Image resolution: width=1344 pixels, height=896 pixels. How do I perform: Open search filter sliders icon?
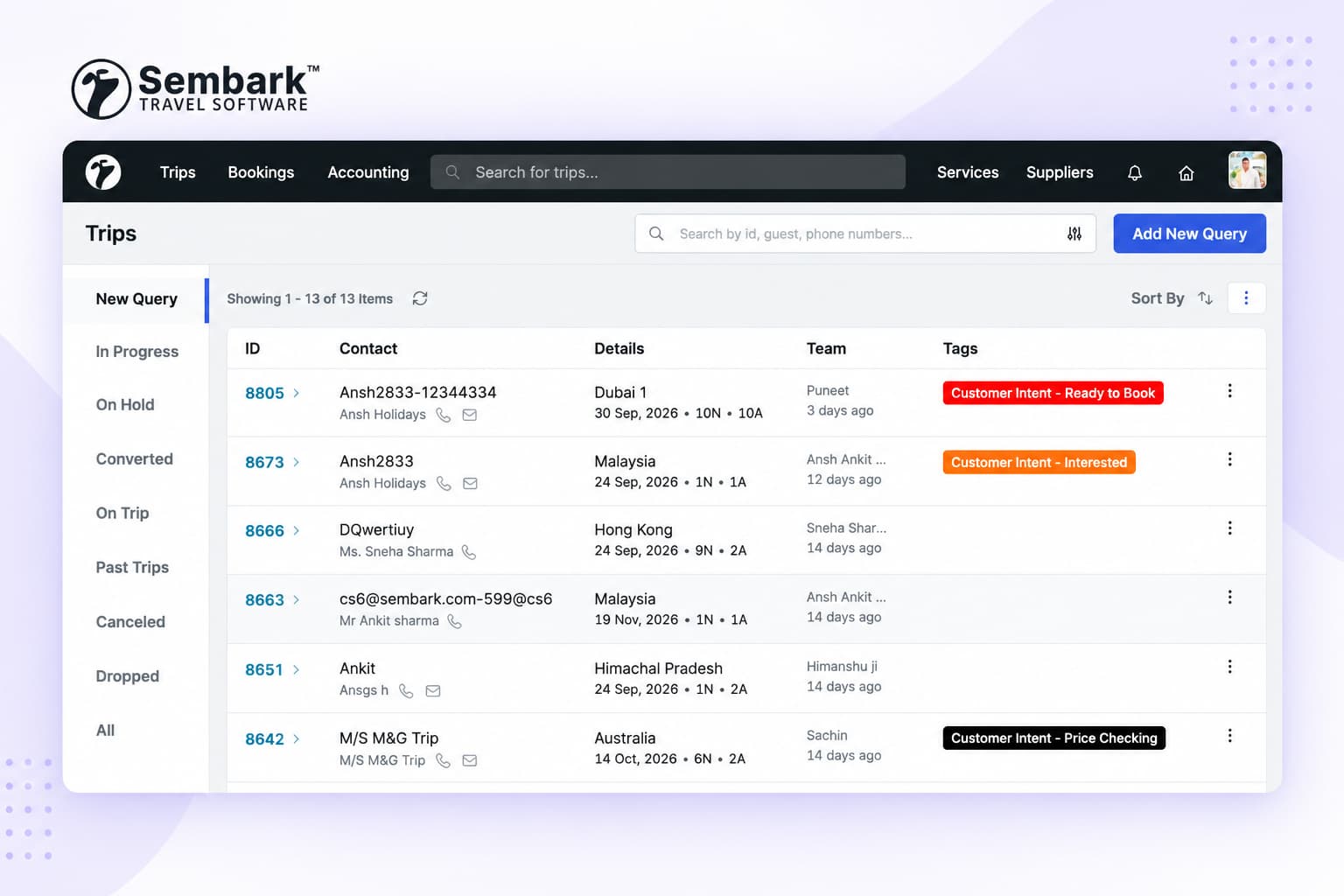tap(1074, 234)
